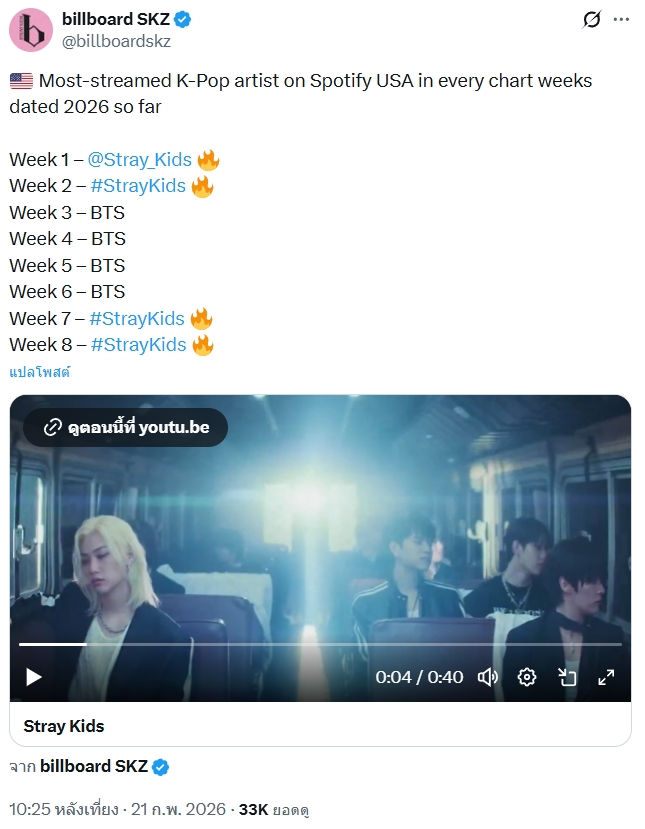645x829 pixels.
Task: Open the three-dot more options menu
Action: [621, 20]
